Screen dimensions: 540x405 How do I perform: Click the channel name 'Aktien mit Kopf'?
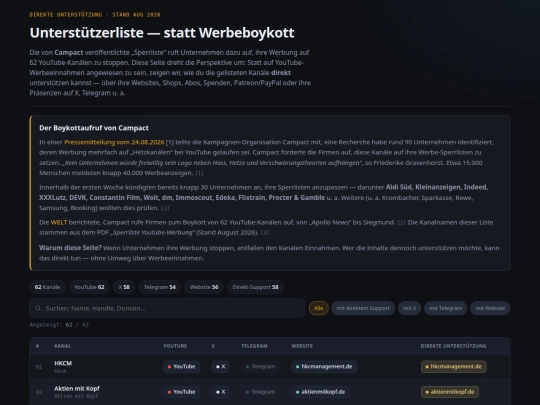pos(77,388)
